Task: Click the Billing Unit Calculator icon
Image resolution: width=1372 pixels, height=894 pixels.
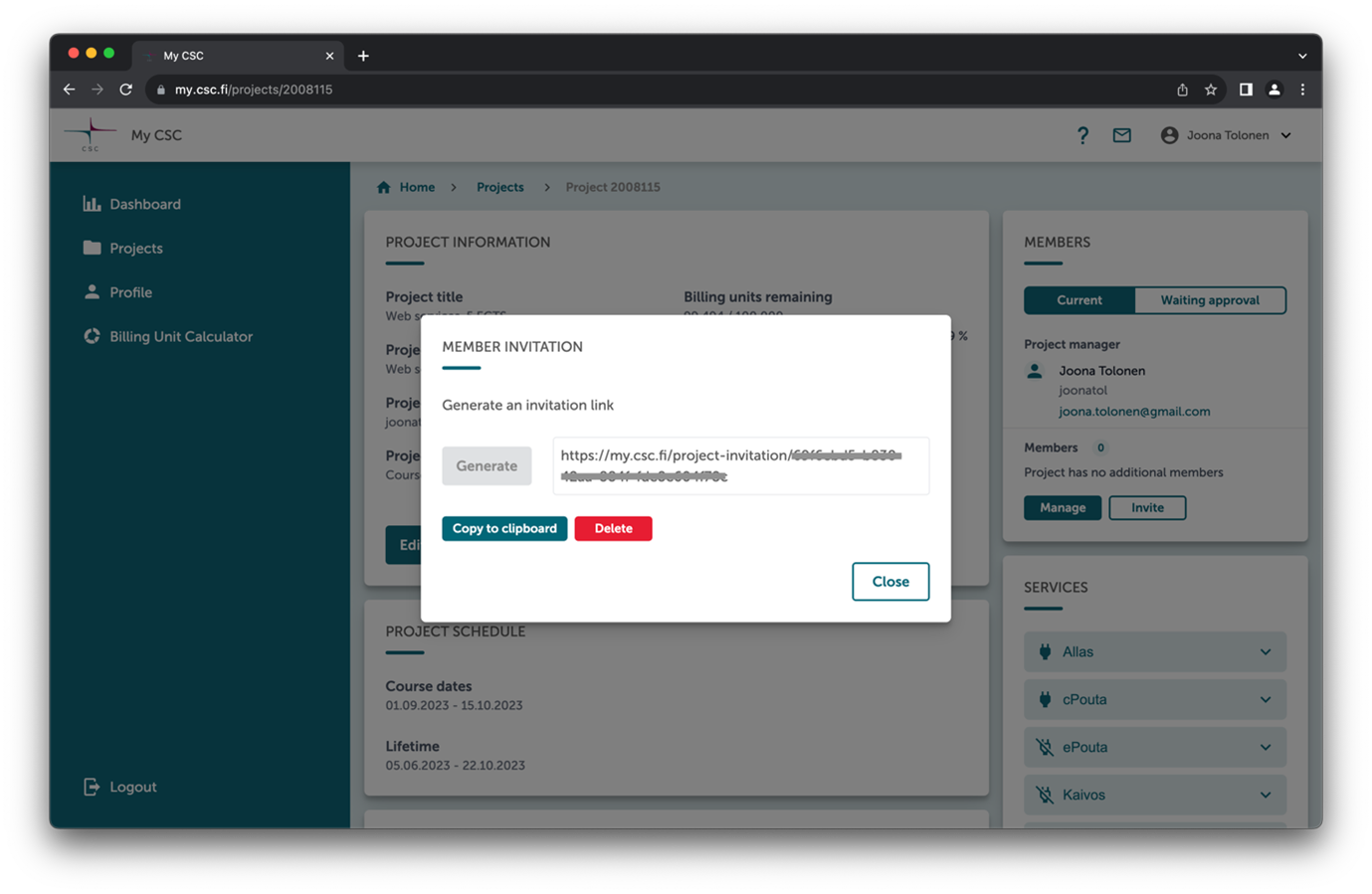Action: tap(92, 336)
